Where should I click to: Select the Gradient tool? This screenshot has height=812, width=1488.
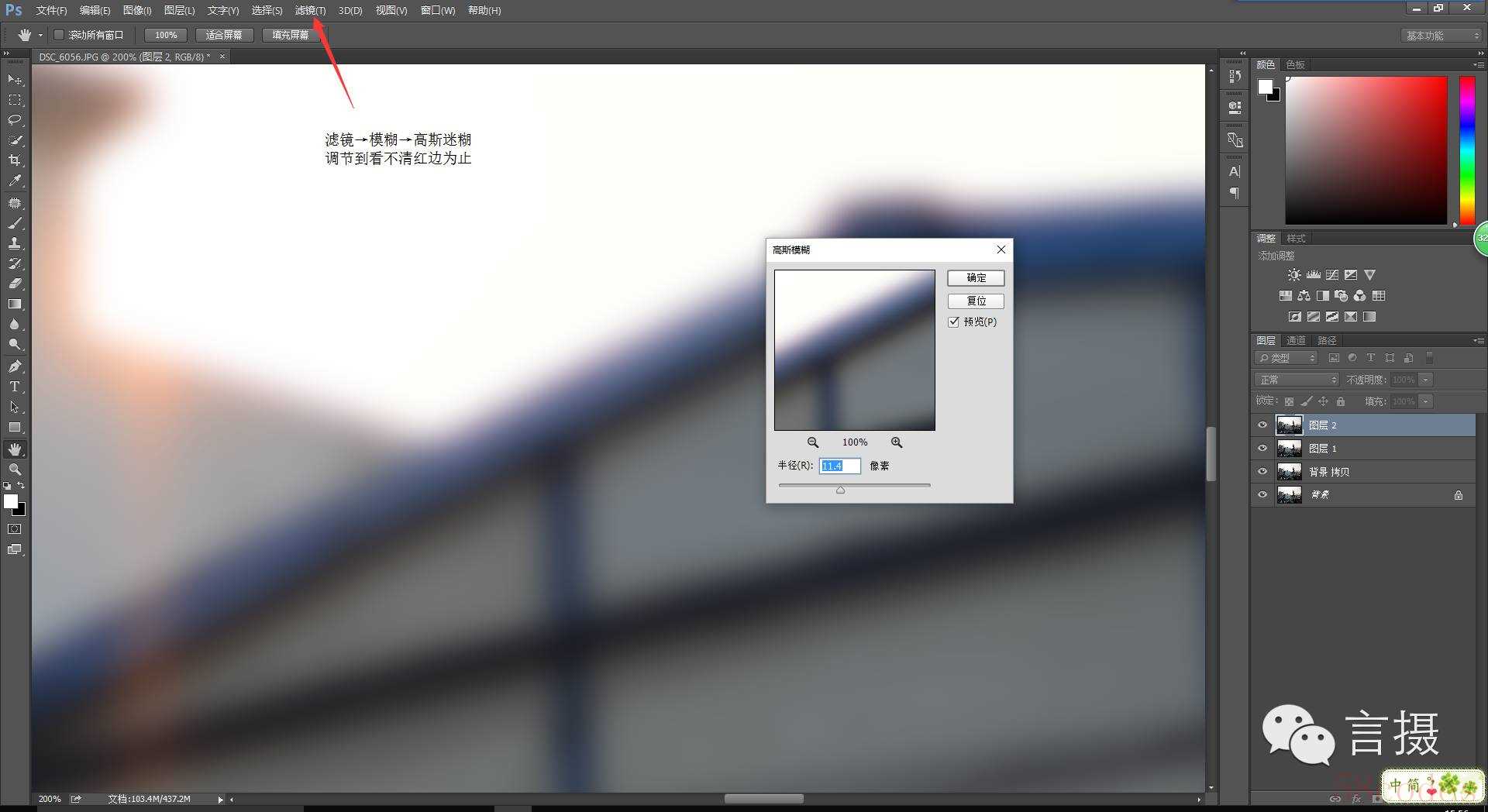coord(15,304)
